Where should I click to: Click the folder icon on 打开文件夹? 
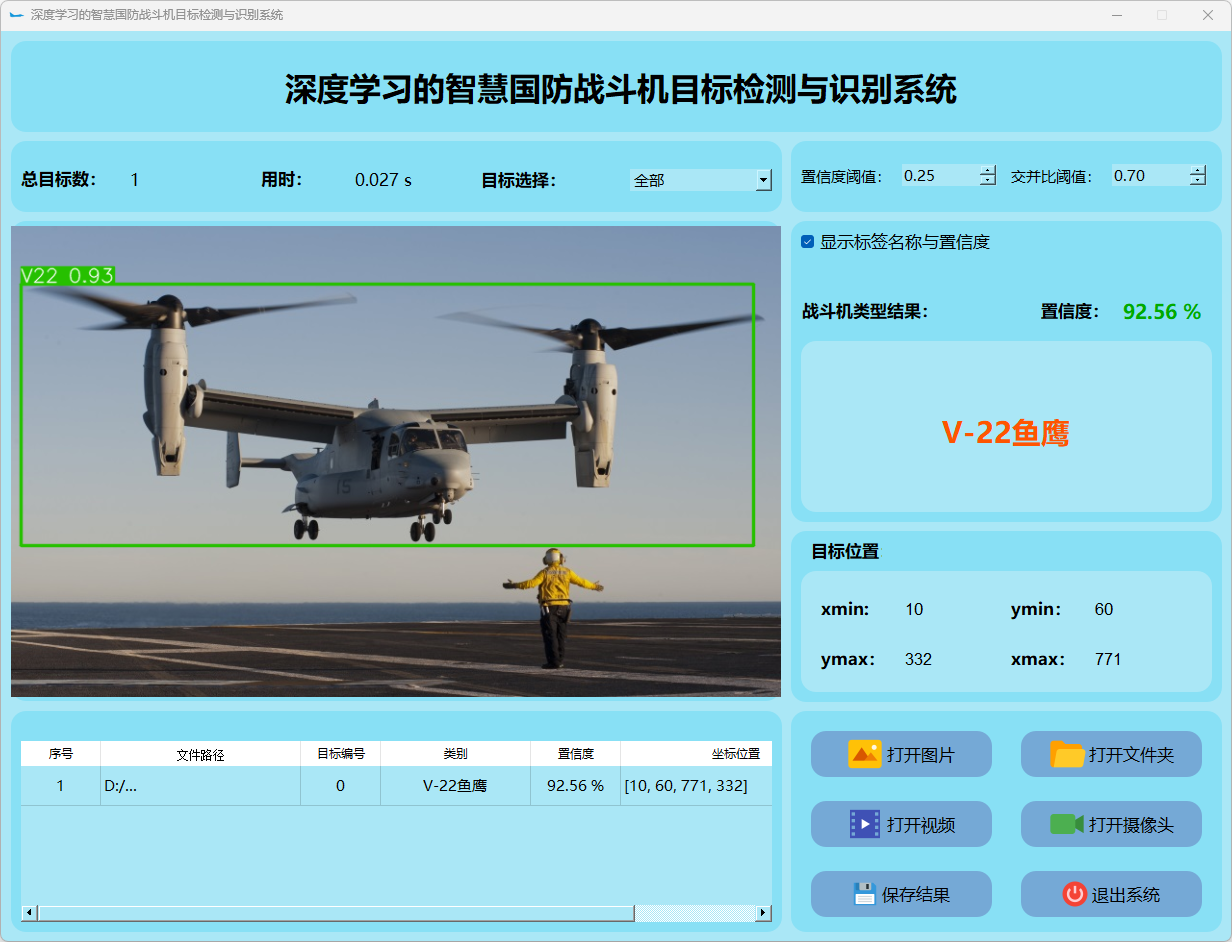[1068, 754]
